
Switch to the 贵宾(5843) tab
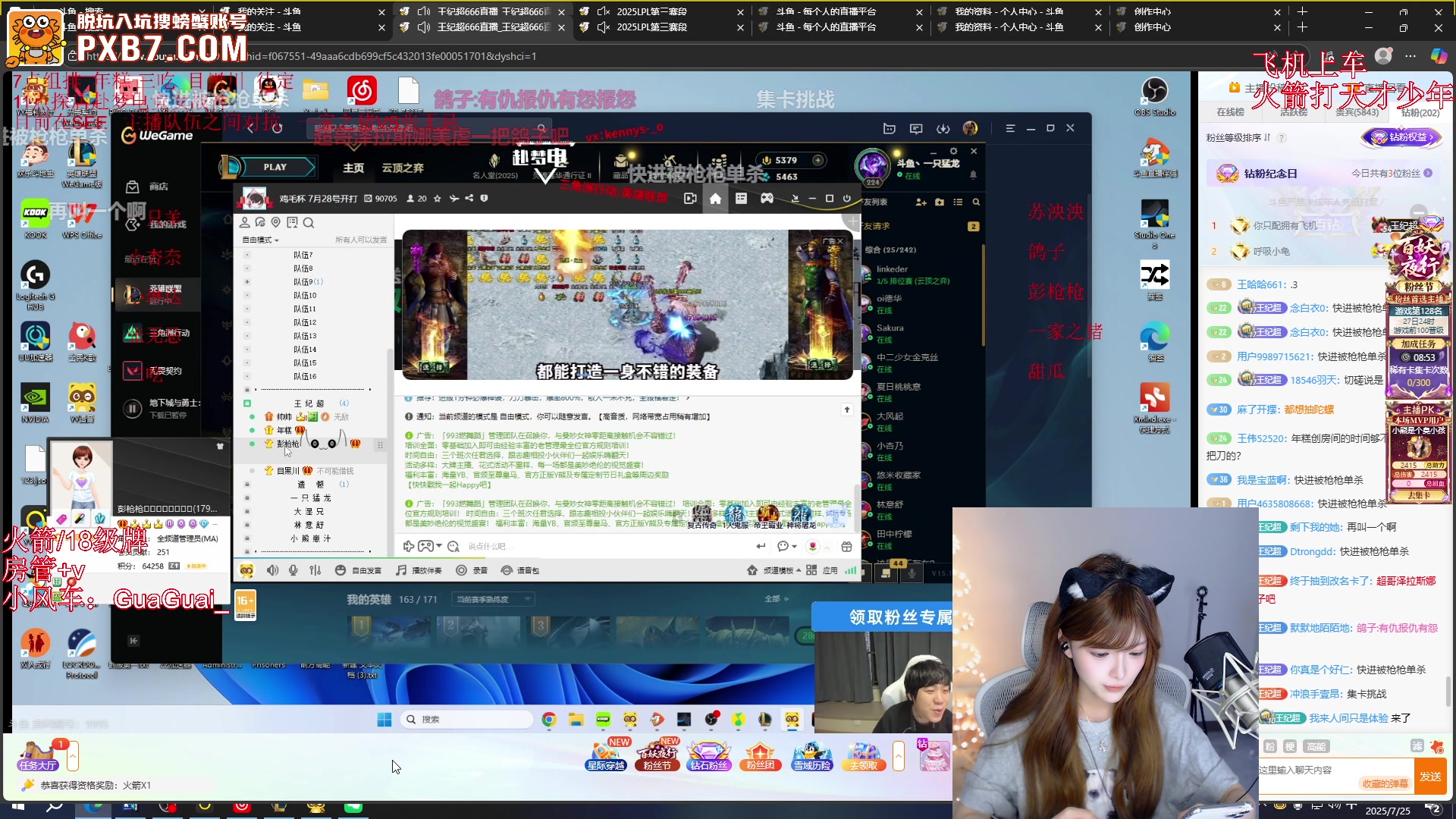point(1357,112)
